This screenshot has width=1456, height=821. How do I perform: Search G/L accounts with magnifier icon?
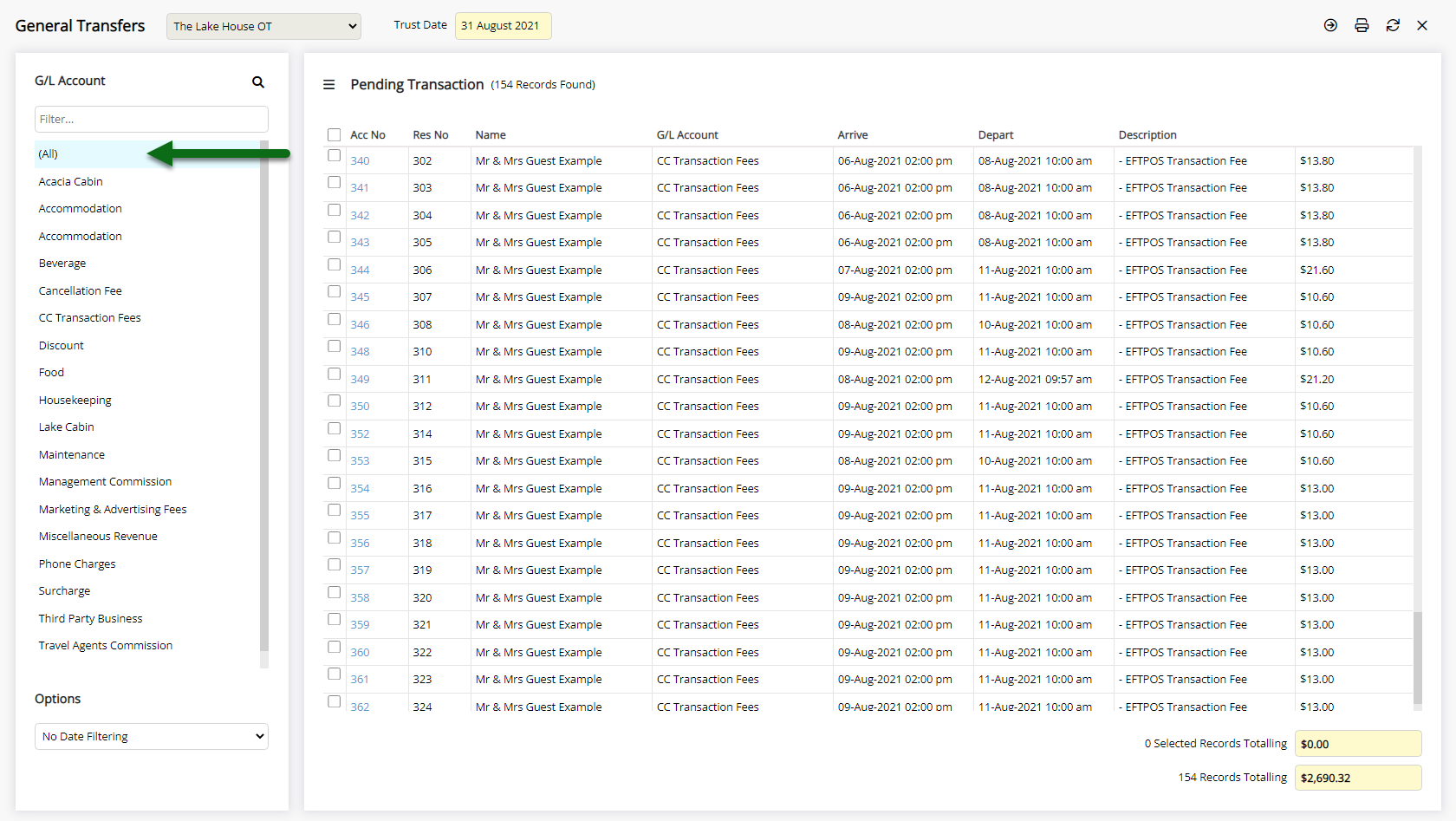(x=258, y=81)
